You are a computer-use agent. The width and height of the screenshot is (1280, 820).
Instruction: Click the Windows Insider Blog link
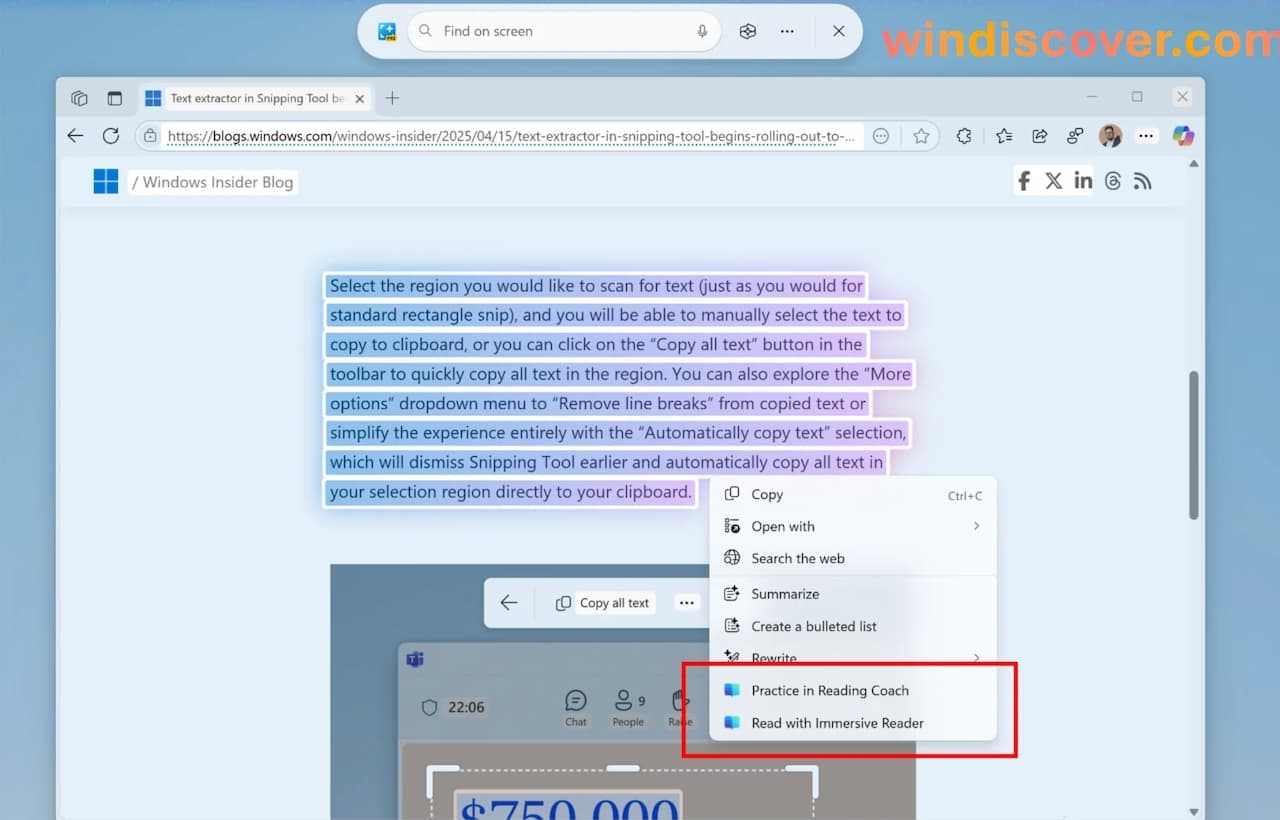(217, 182)
